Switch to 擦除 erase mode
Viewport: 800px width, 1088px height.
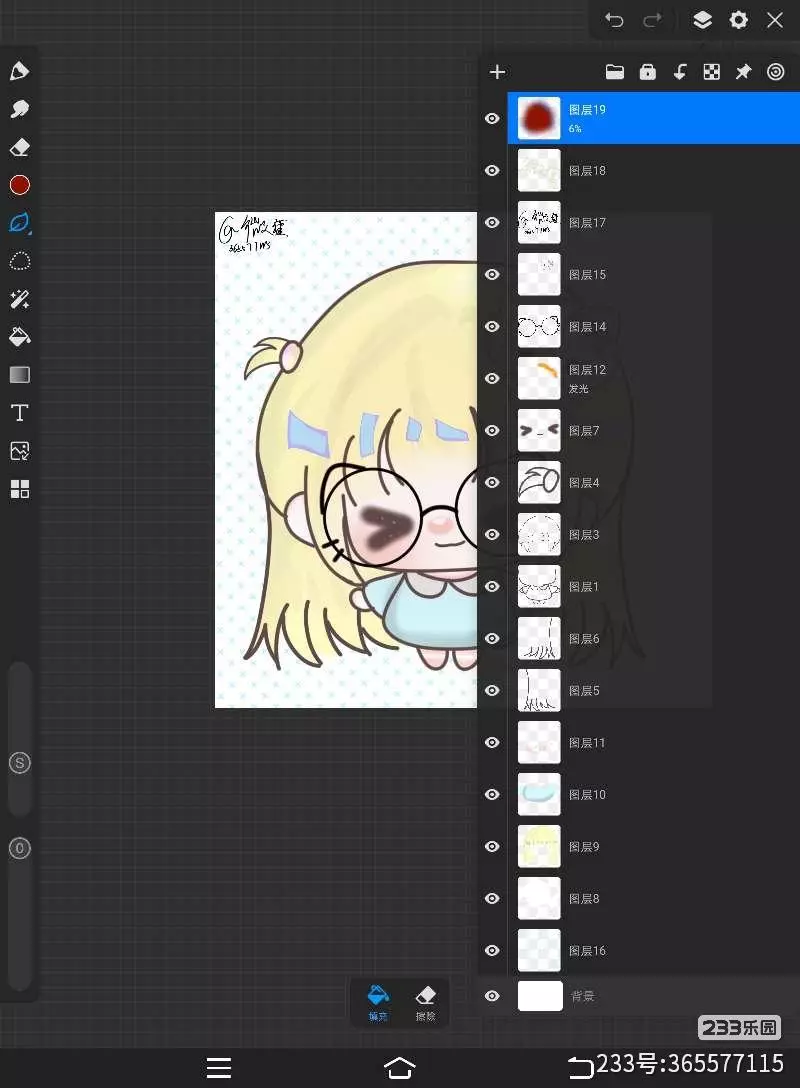tap(425, 1001)
